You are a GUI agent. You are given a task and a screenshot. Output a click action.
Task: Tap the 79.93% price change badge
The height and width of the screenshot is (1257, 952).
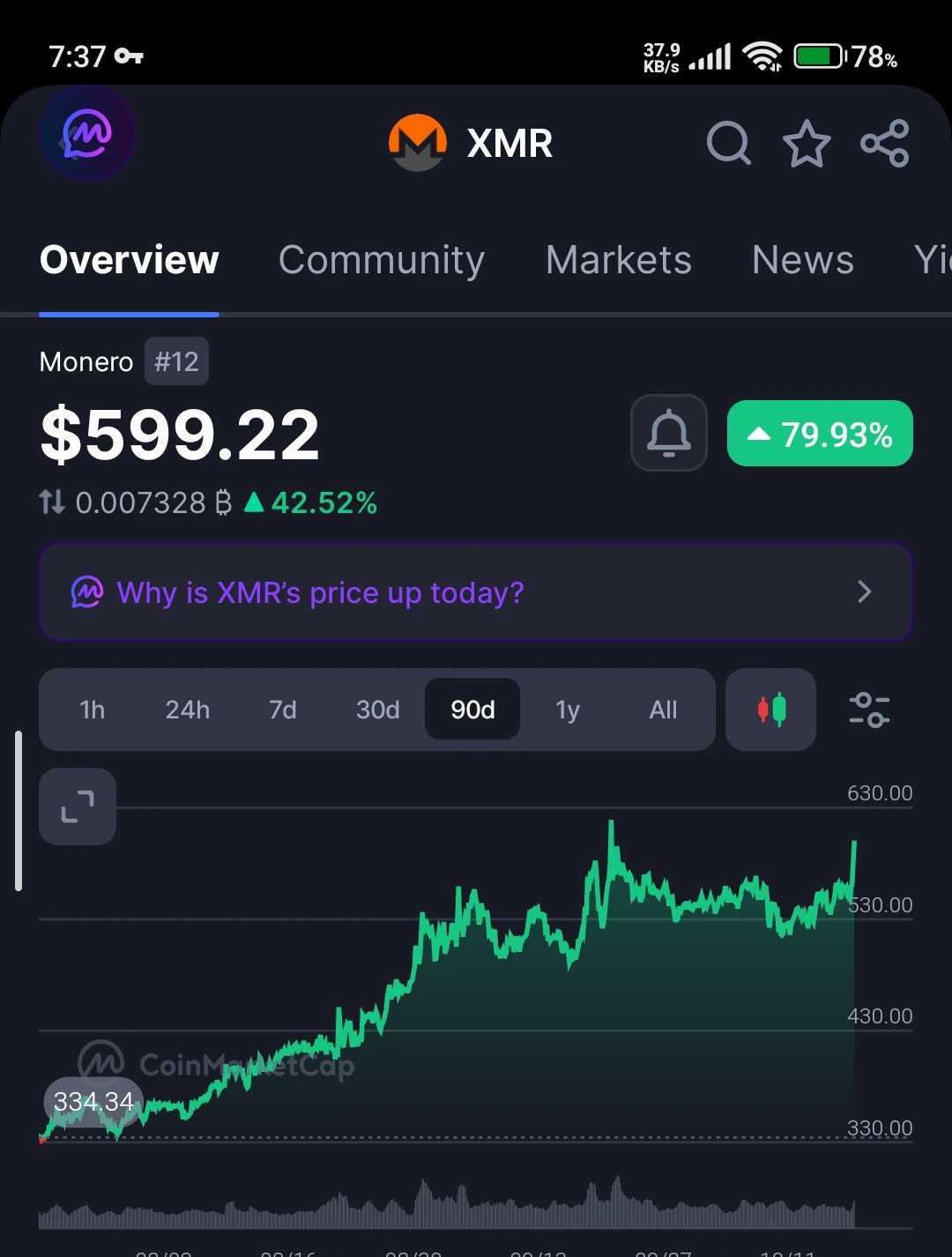coord(820,434)
